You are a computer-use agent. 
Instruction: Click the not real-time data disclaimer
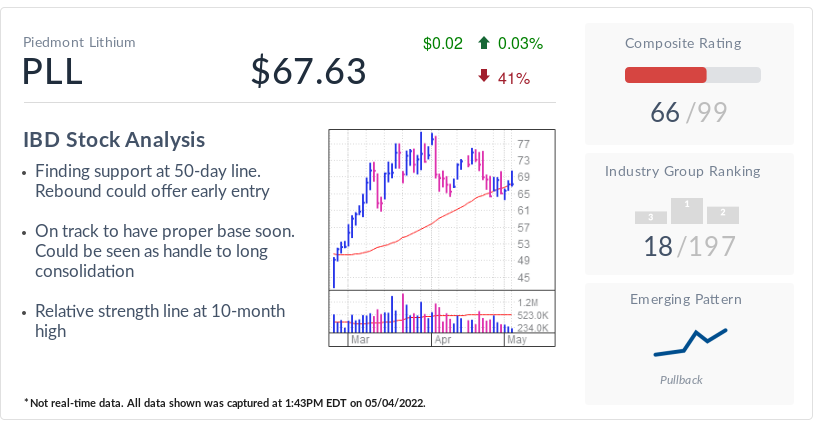pos(226,403)
